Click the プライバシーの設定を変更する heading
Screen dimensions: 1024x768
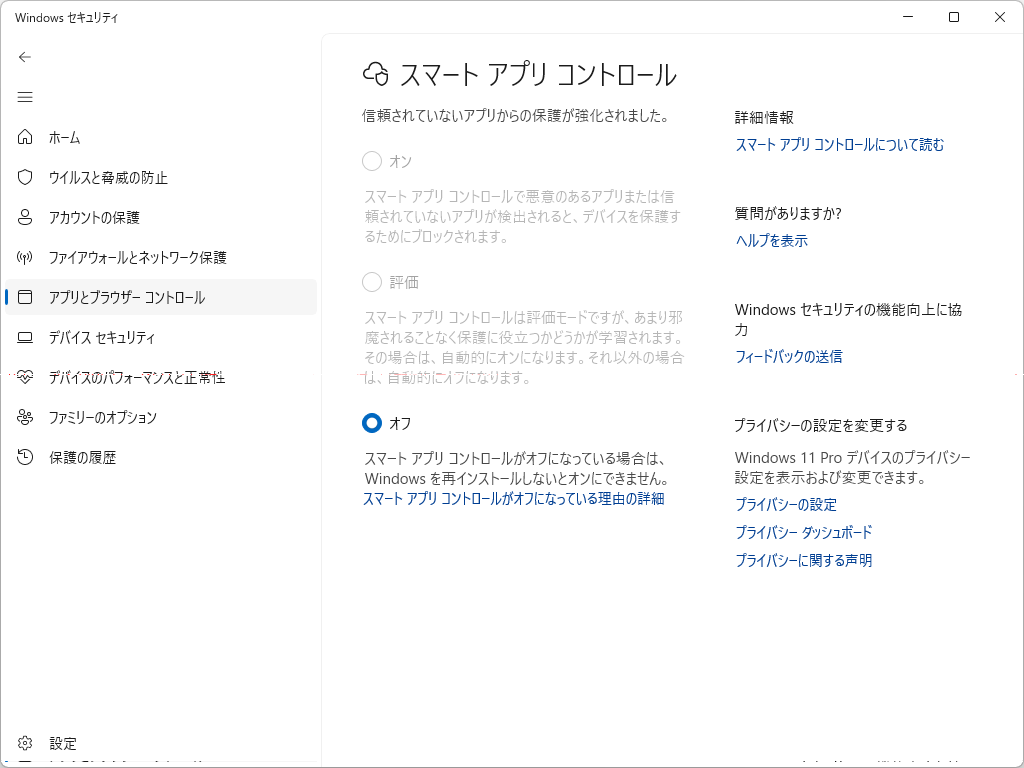pyautogui.click(x=821, y=426)
